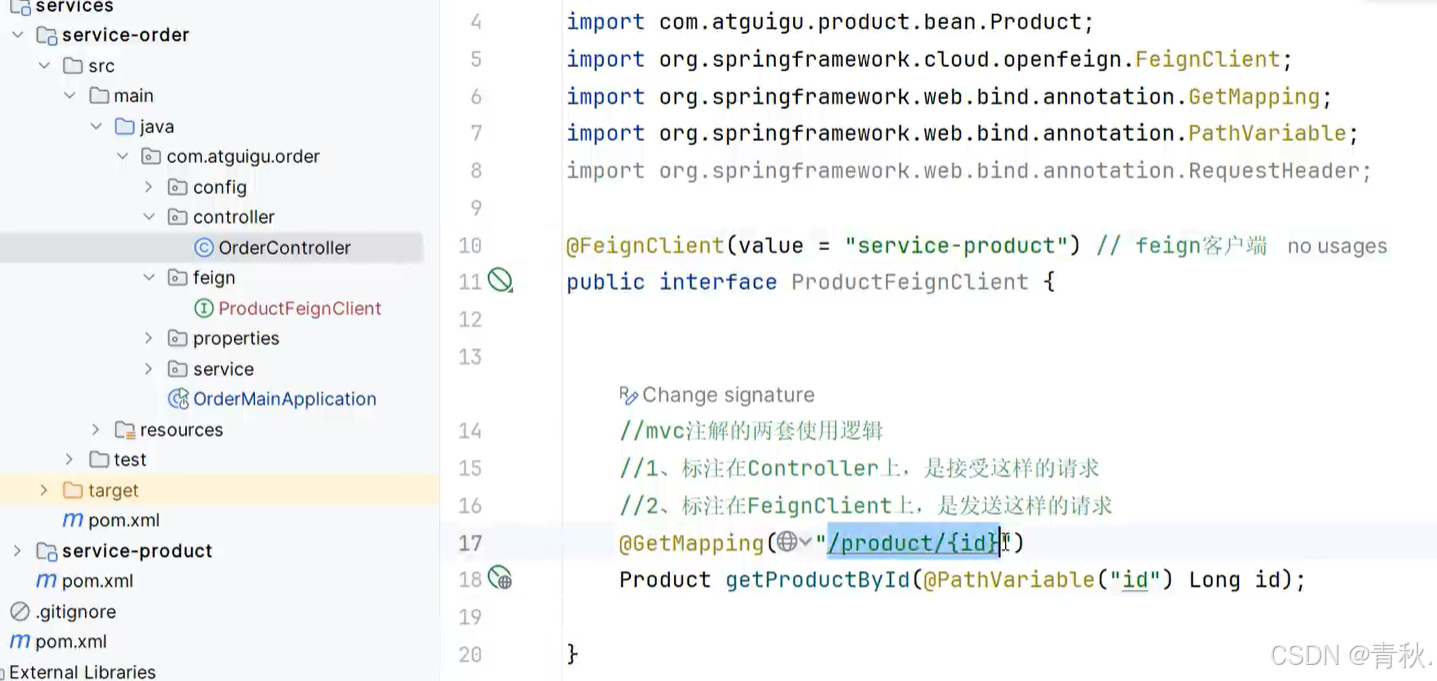This screenshot has width=1437, height=681.
Task: Expand the target folder
Action: click(43, 490)
